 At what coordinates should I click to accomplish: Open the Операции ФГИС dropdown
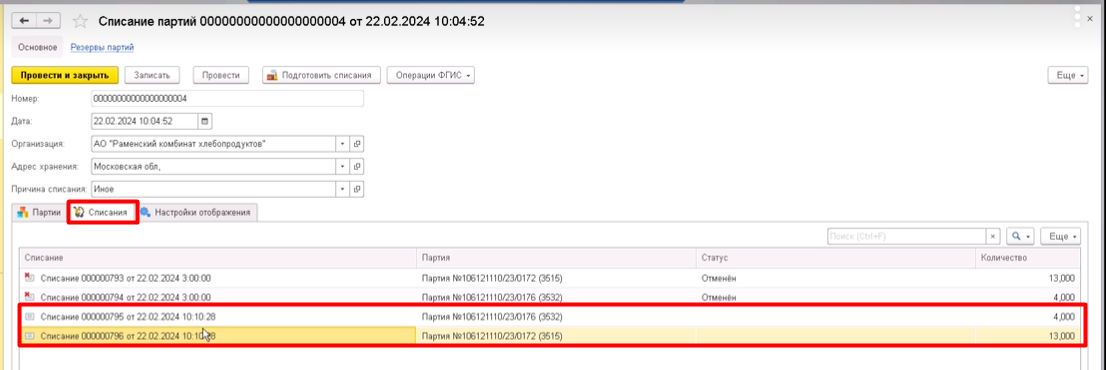point(431,75)
